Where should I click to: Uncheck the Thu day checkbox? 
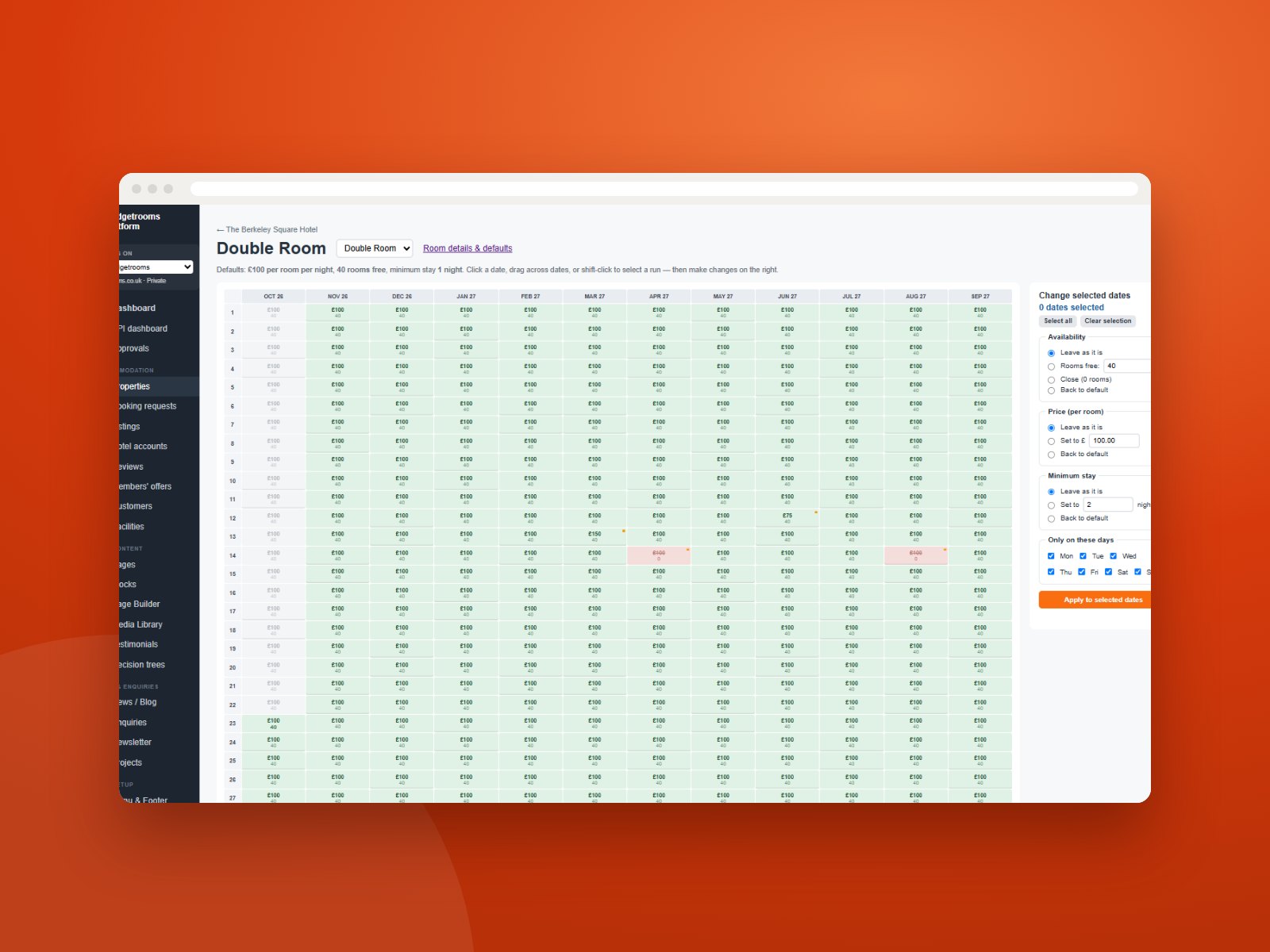[x=1051, y=572]
